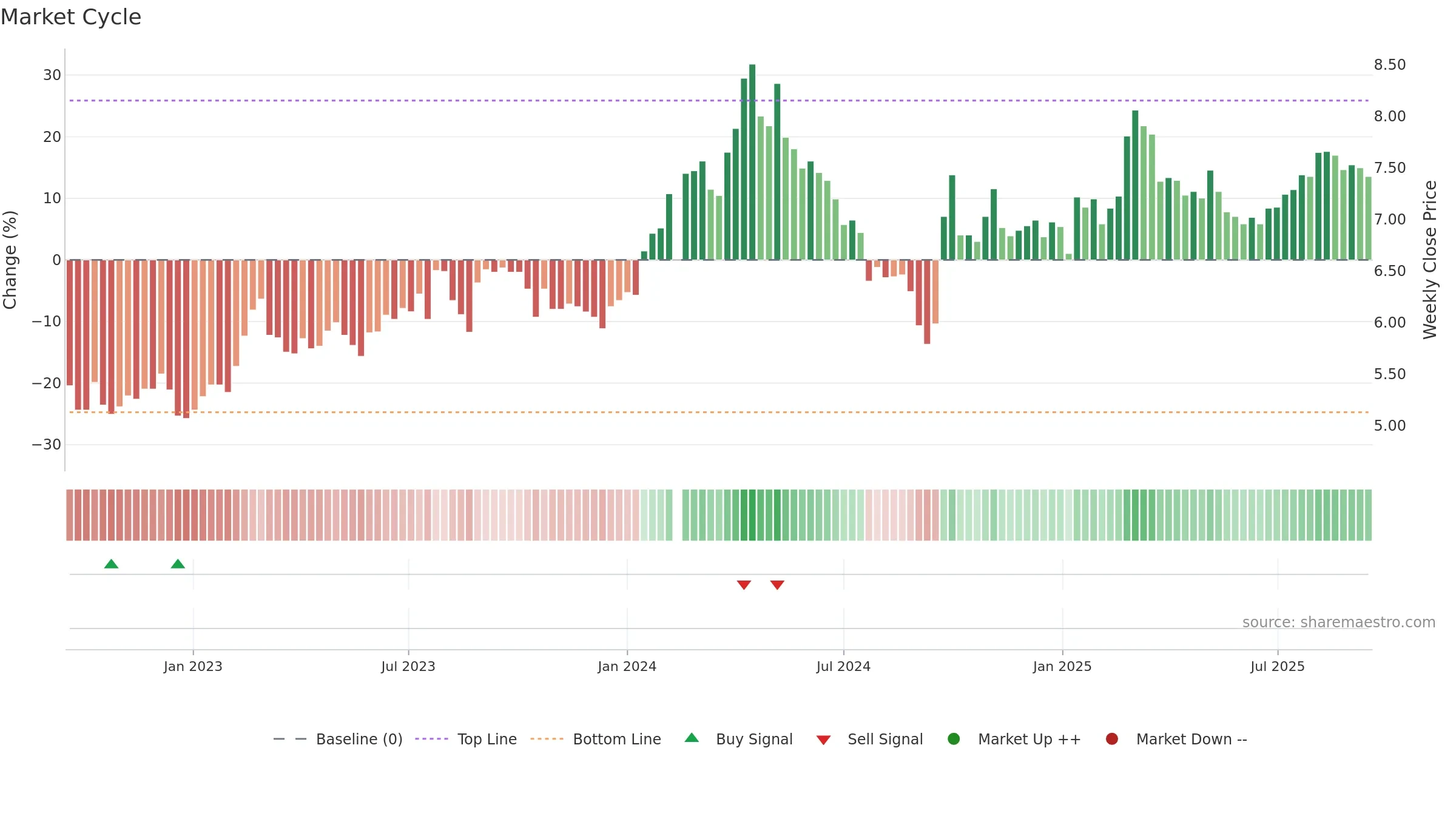The width and height of the screenshot is (1456, 819).
Task: Click the Market Up ++ legend label
Action: point(1030,739)
